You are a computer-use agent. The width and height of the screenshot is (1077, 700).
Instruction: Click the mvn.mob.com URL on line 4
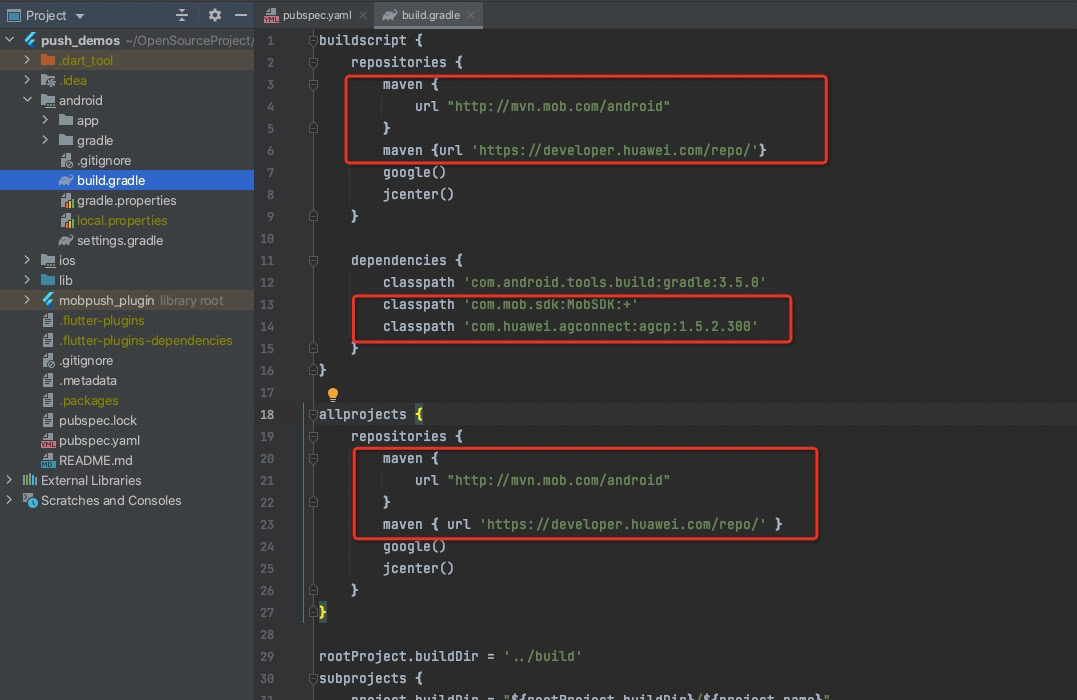coord(558,106)
